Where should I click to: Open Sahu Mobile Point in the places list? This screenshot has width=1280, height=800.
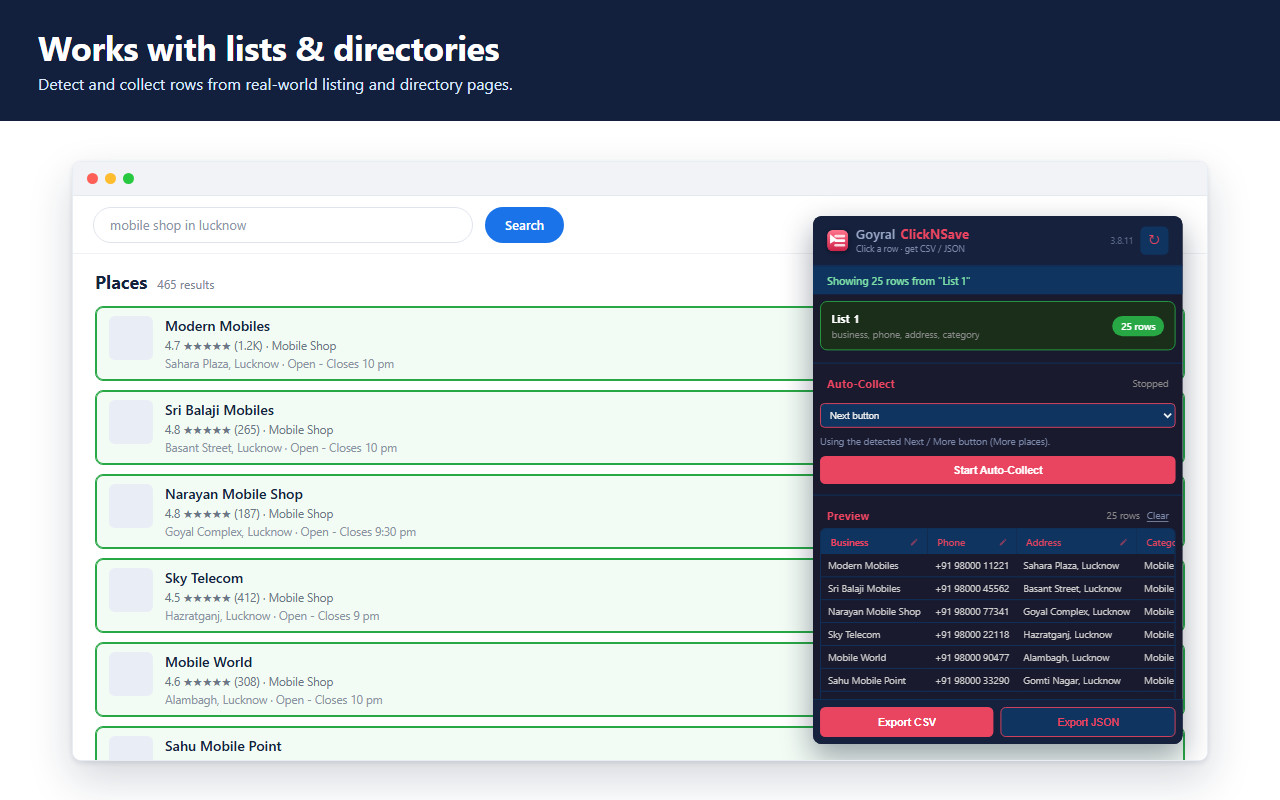(x=455, y=744)
